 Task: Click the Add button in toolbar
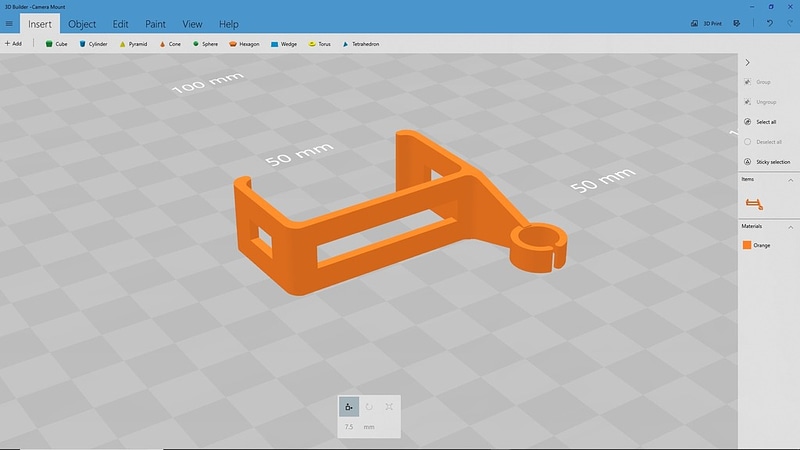[x=13, y=44]
